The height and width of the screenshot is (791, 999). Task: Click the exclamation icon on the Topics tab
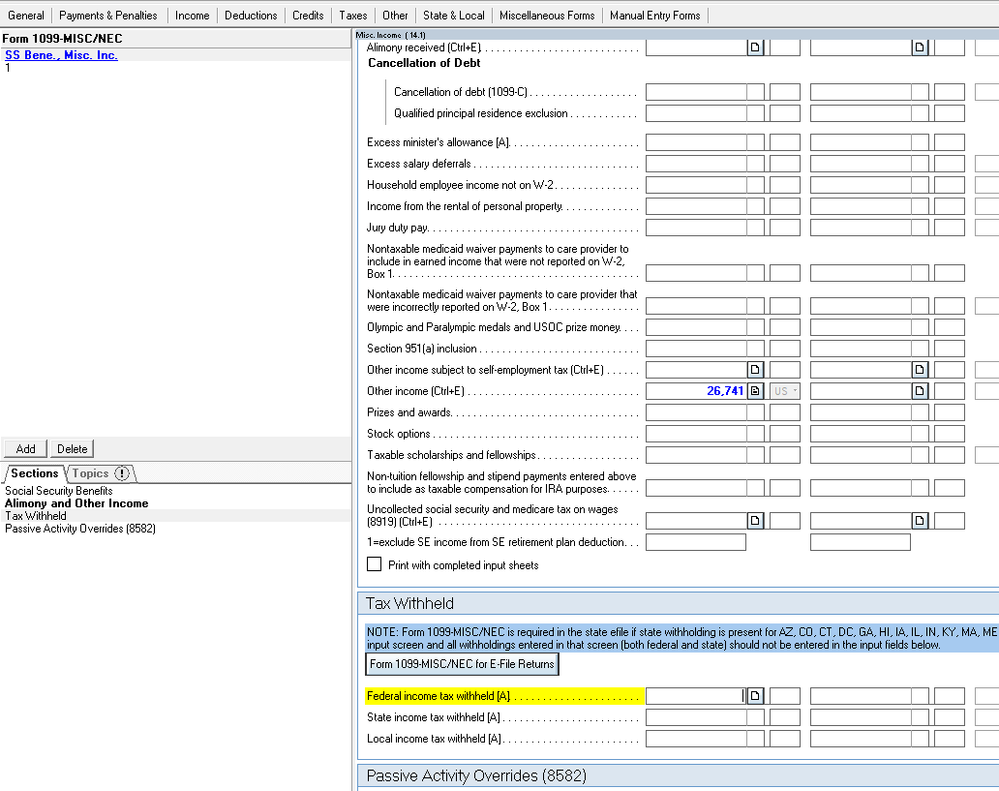click(x=124, y=473)
